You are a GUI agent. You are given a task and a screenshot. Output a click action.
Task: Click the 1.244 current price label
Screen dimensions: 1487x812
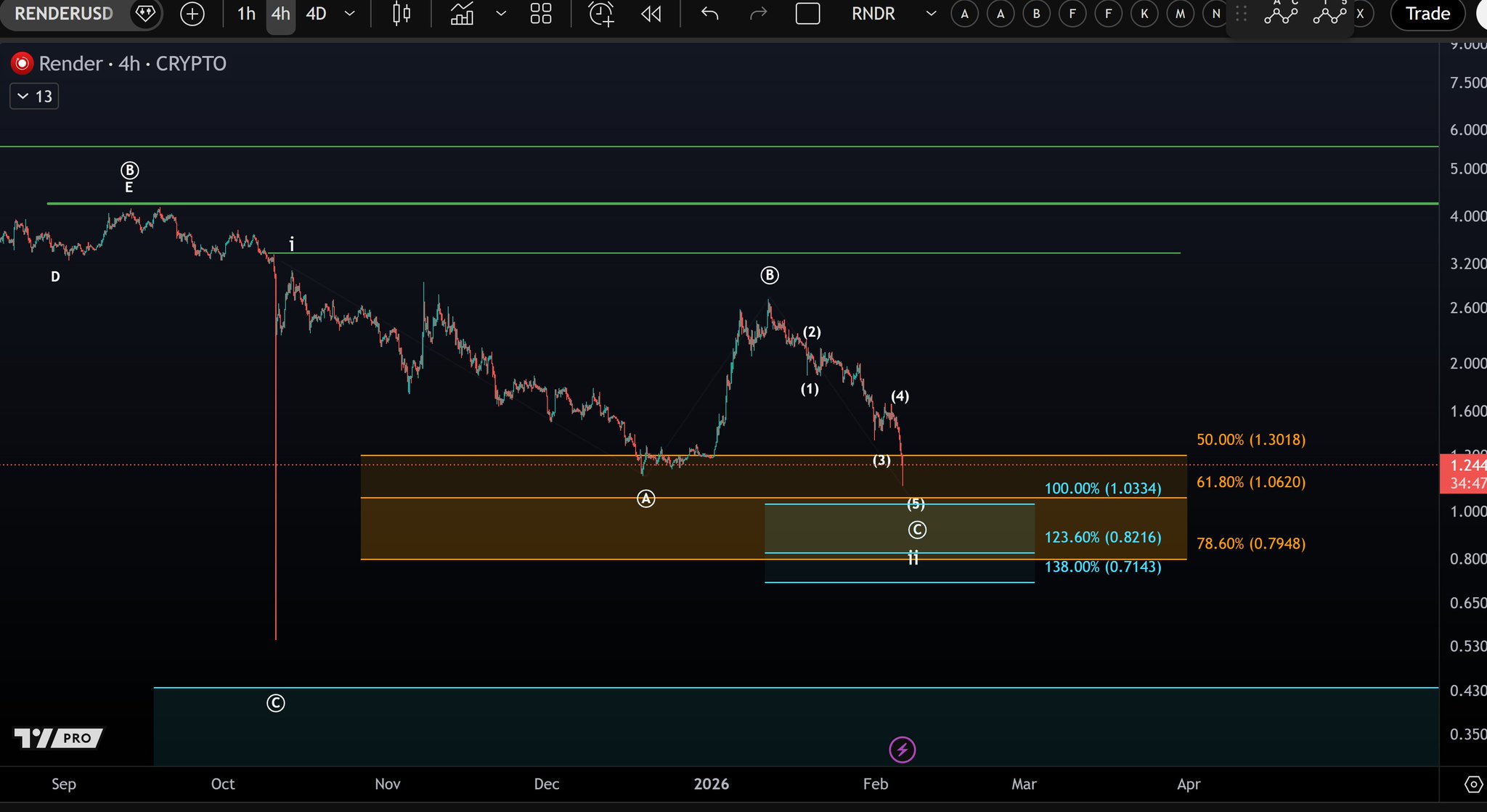[x=1465, y=465]
